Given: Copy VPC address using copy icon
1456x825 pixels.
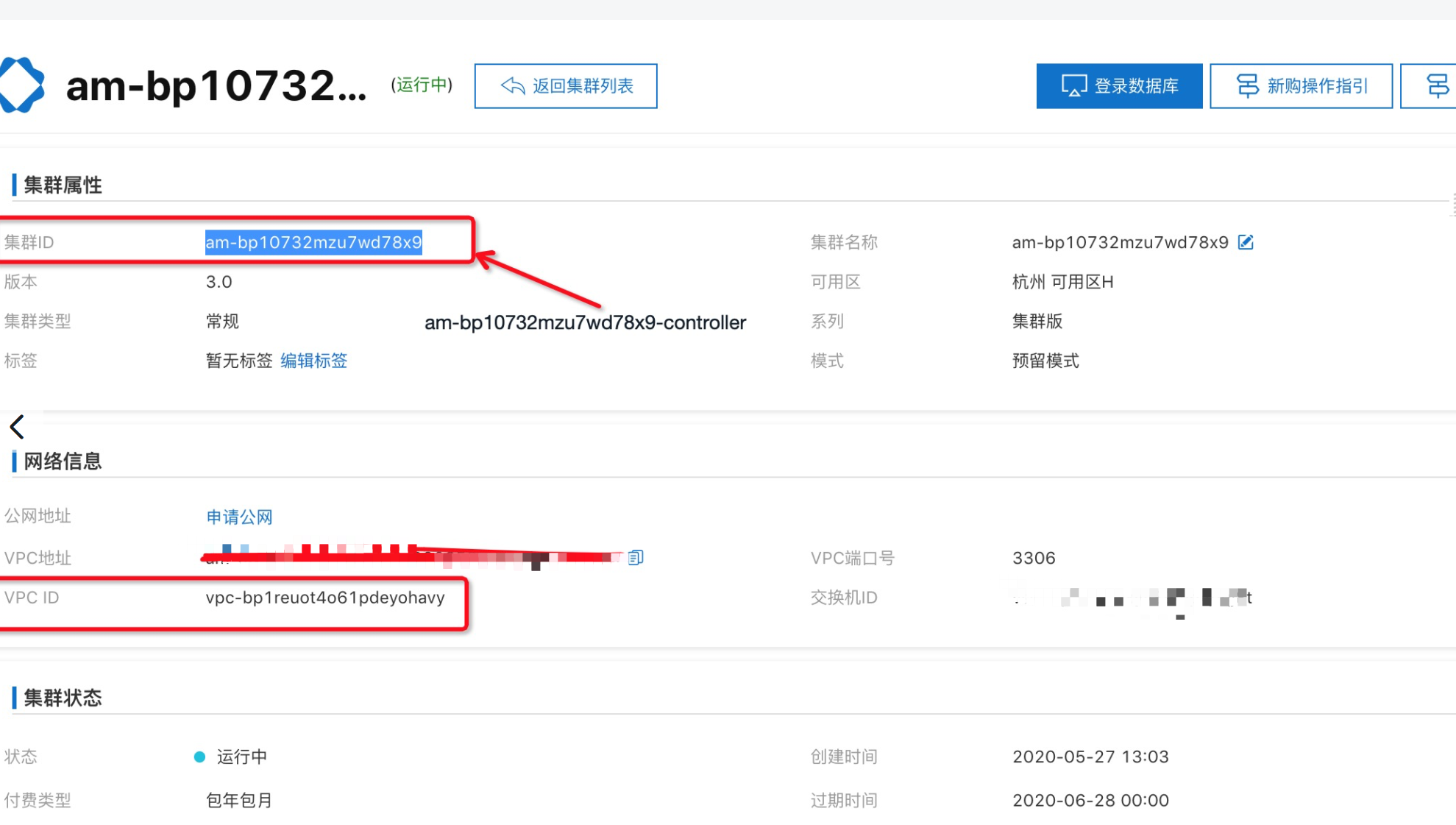Looking at the screenshot, I should coord(636,558).
